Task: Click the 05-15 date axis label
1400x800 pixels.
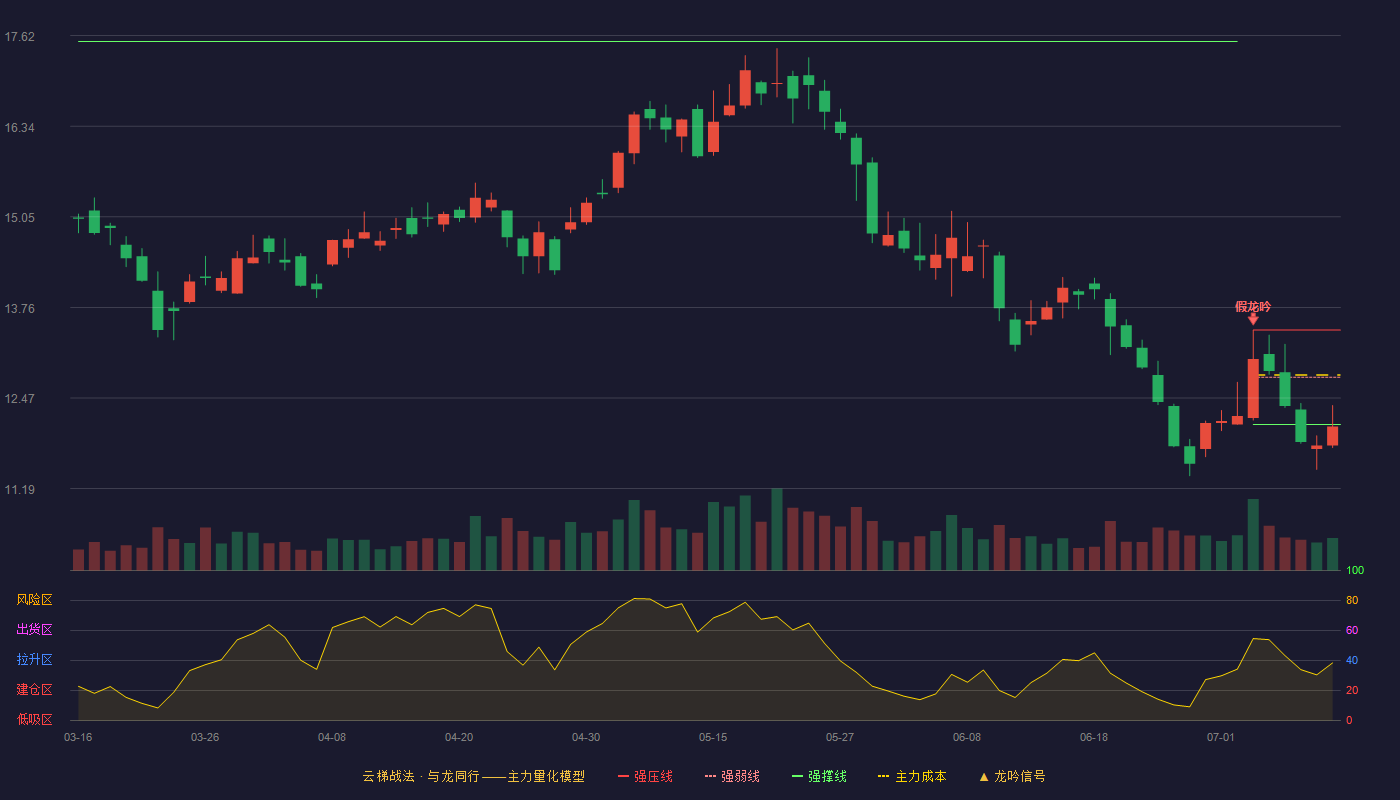Action: pos(713,737)
